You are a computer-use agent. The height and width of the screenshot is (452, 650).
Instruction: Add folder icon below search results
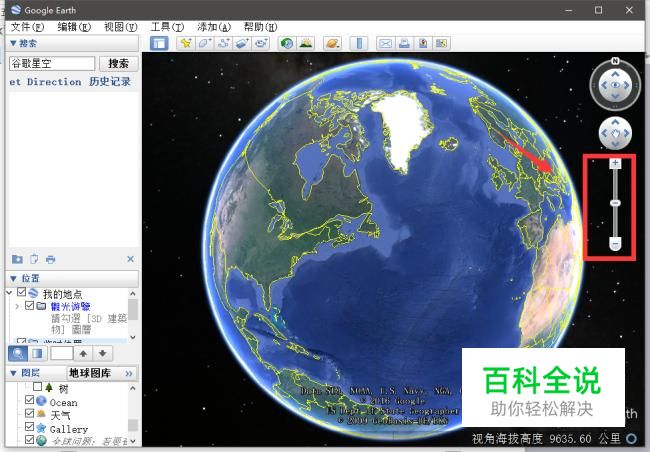17,260
